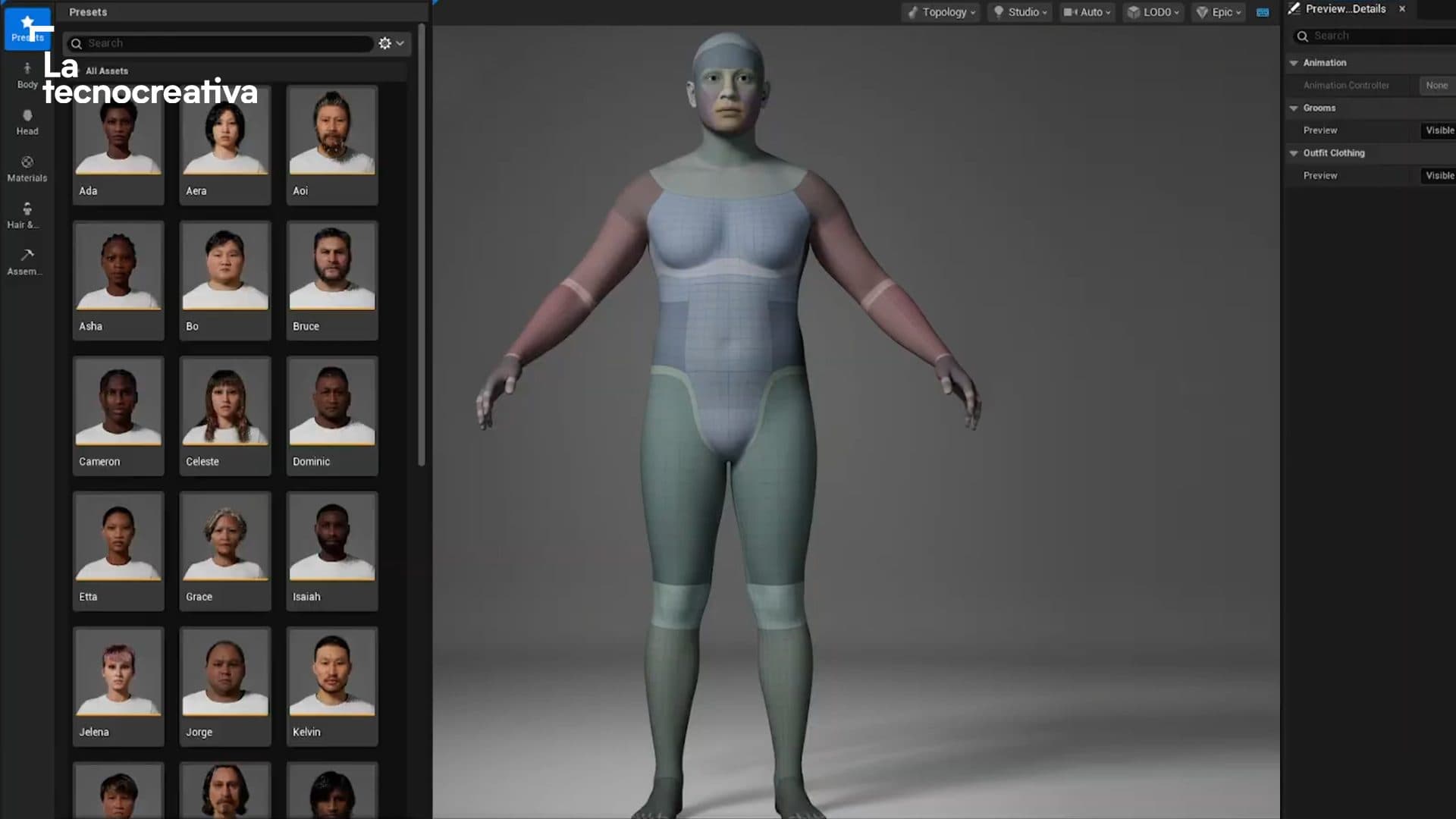Collapse the Outfit Clothing section
The width and height of the screenshot is (1456, 819).
pyautogui.click(x=1294, y=153)
